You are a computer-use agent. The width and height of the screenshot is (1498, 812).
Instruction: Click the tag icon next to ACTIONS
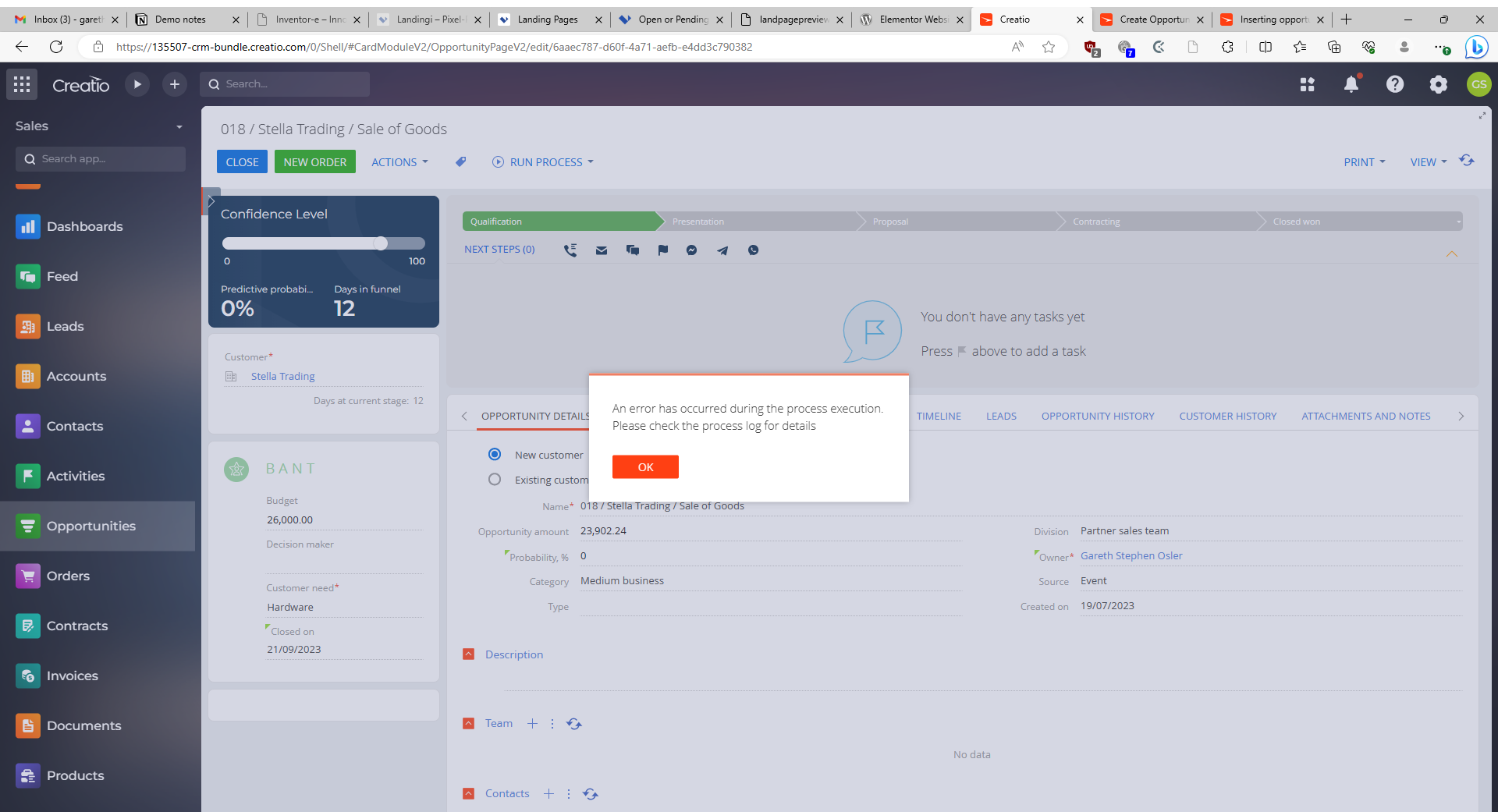(461, 162)
